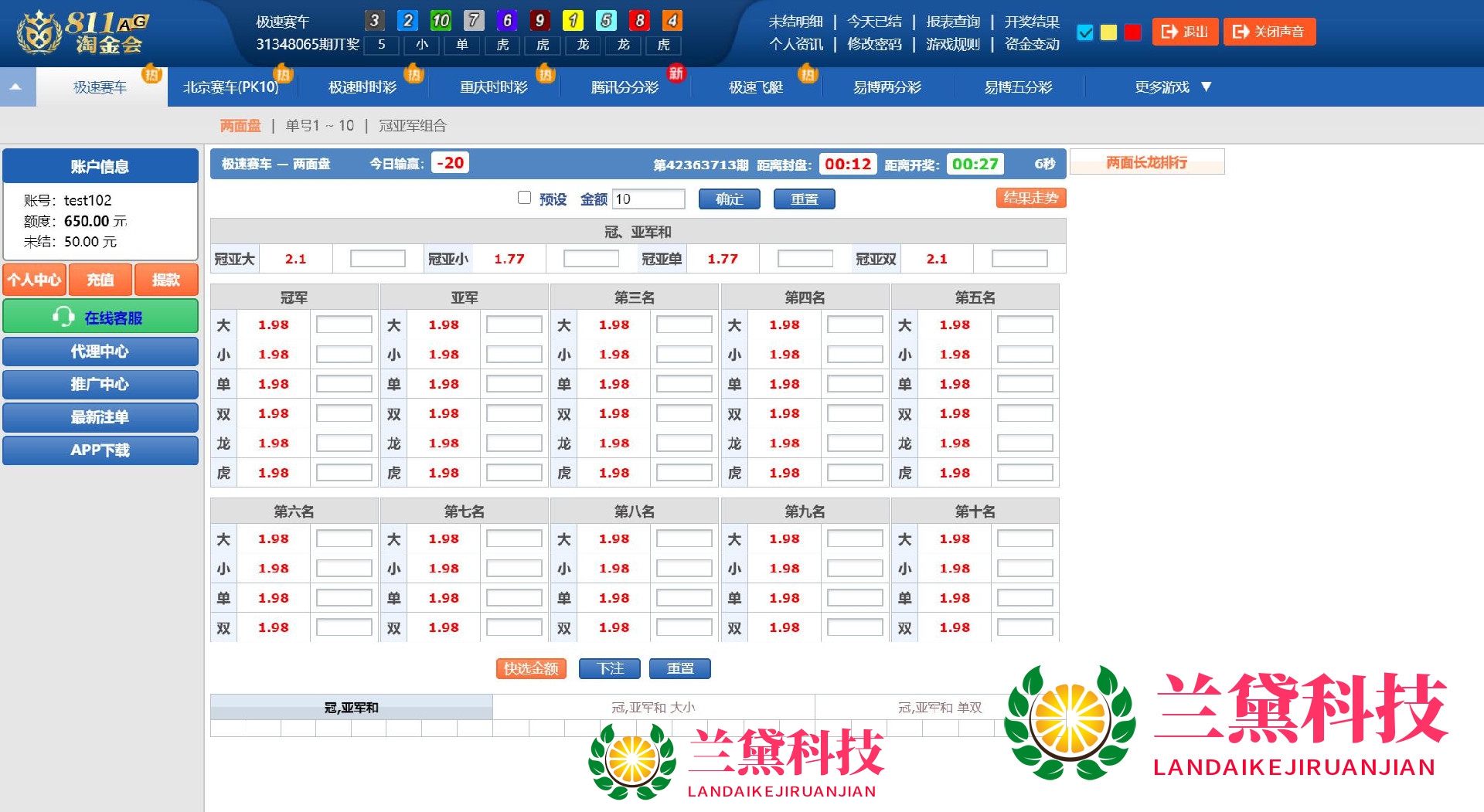Click the 退出 logout button

pyautogui.click(x=1184, y=32)
